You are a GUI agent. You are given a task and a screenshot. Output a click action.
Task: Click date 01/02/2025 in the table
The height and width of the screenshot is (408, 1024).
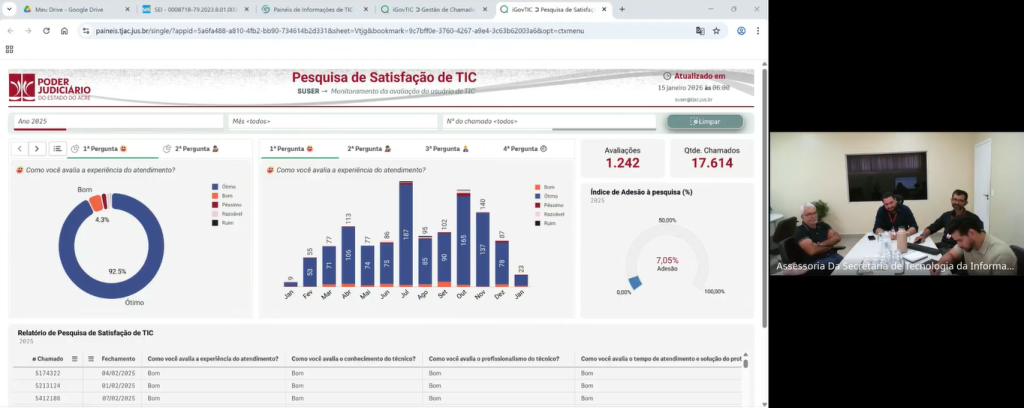tap(118, 386)
